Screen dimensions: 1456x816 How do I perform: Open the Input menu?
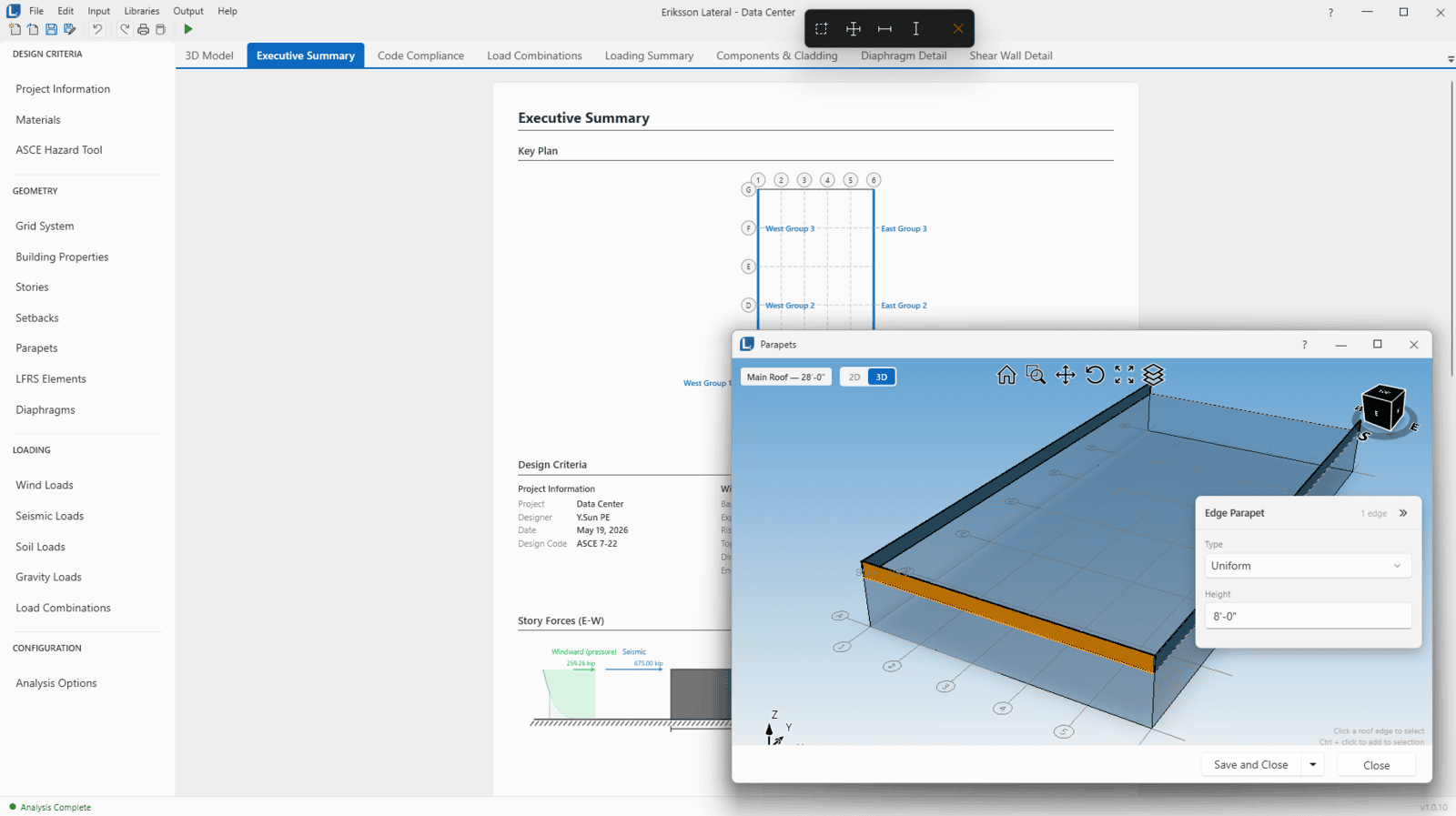point(99,11)
